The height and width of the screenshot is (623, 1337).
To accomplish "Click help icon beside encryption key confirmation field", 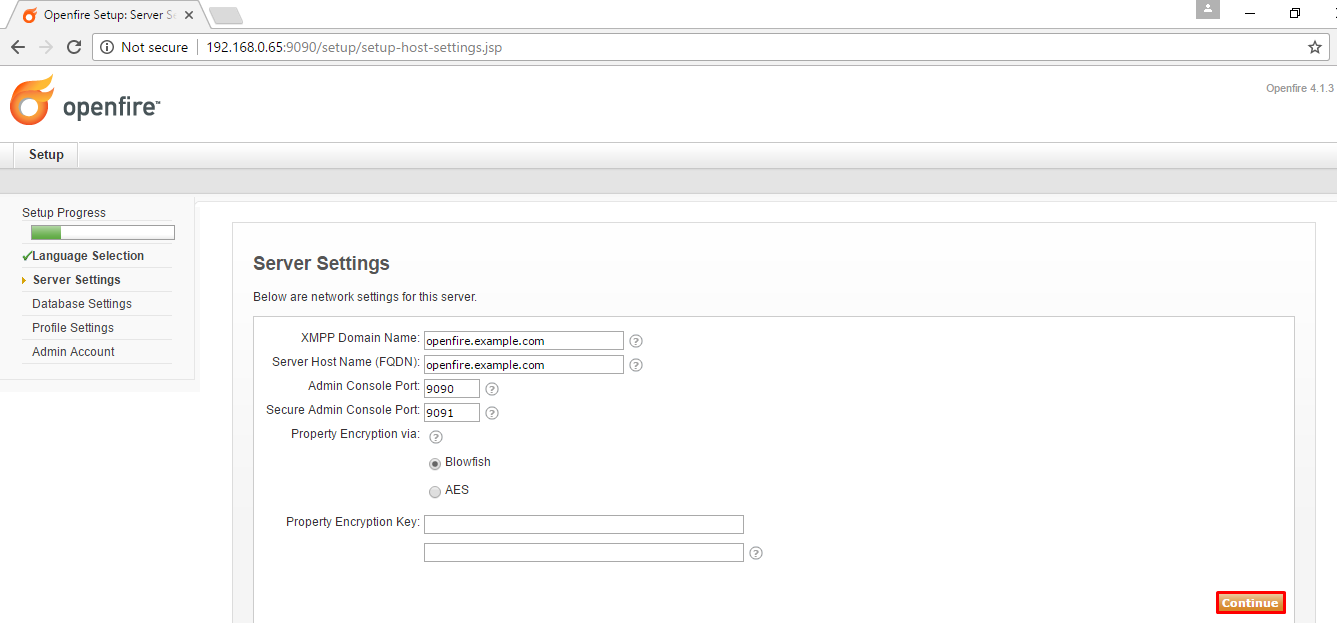I will click(x=756, y=553).
